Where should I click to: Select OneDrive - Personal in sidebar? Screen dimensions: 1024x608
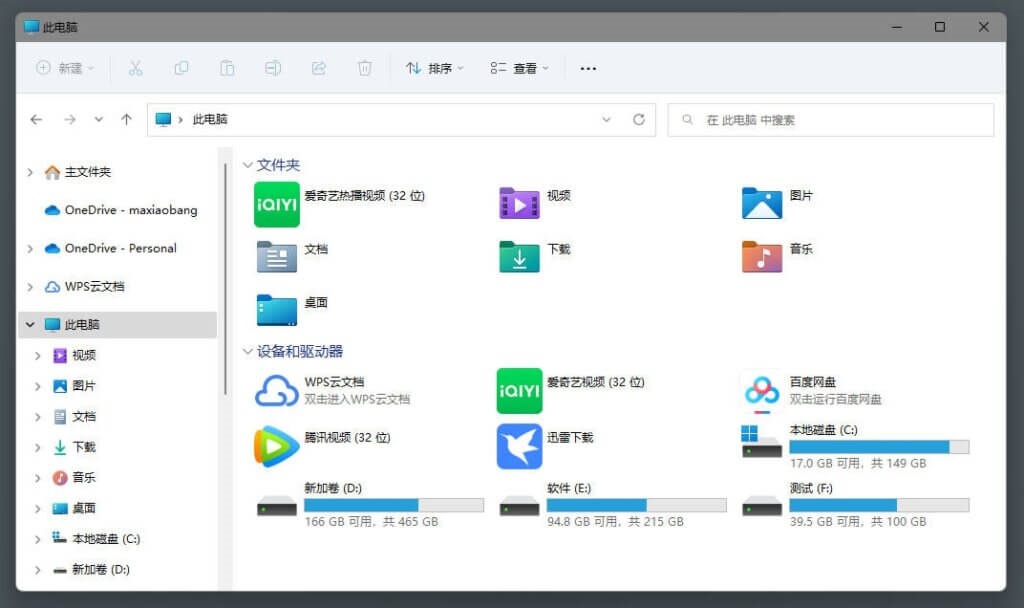pos(120,248)
